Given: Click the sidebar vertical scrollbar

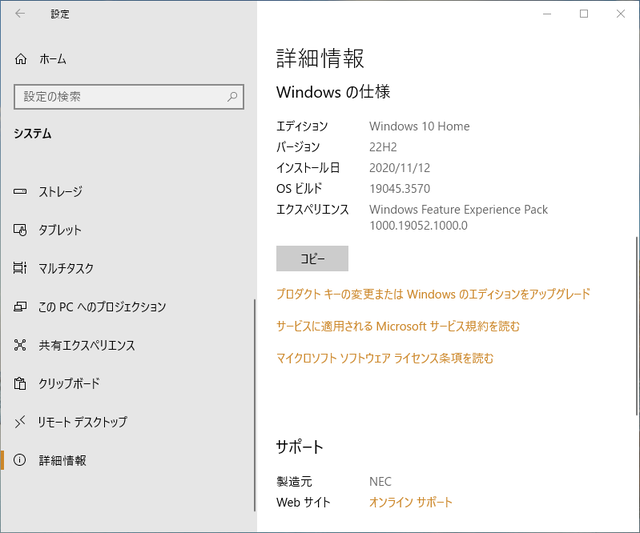Looking at the screenshot, I should point(255,405).
